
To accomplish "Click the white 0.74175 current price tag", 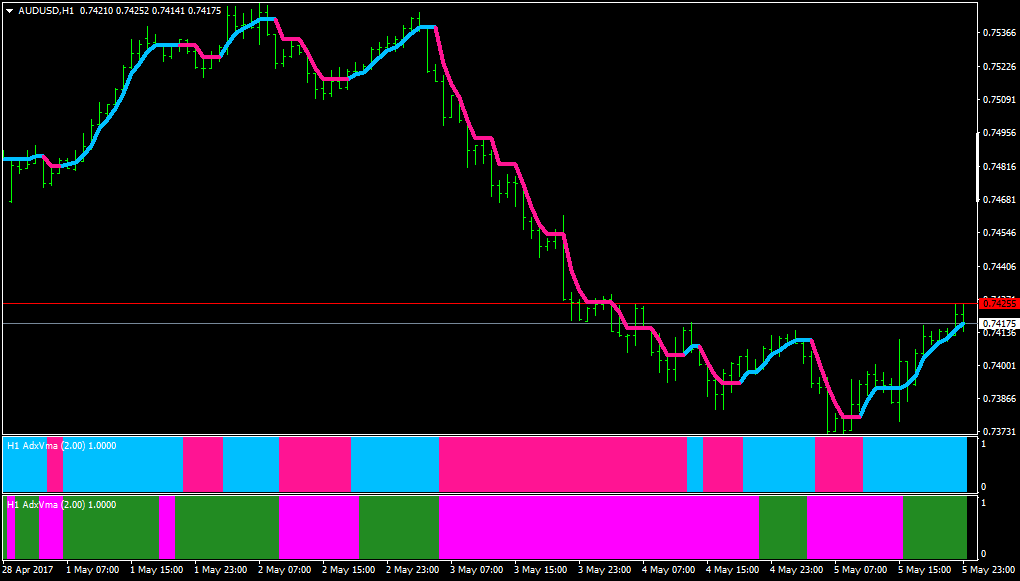I will (x=999, y=323).
